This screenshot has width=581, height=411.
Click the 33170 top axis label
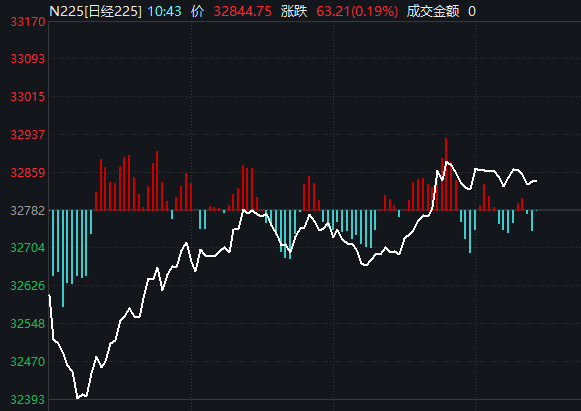[x=28, y=22]
